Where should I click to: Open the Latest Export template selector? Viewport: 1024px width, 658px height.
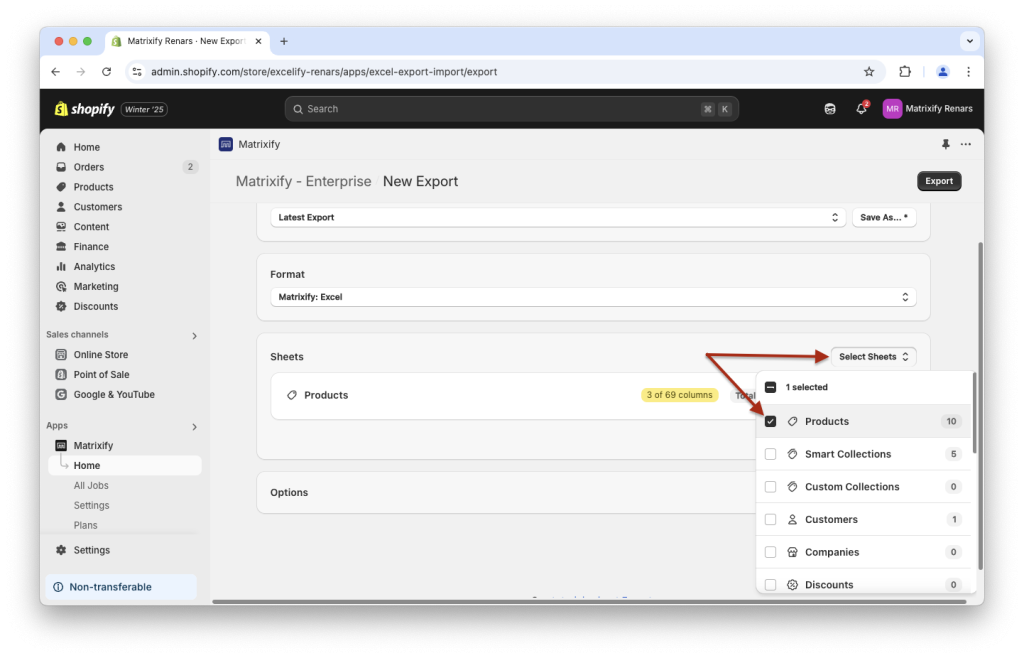(x=556, y=217)
